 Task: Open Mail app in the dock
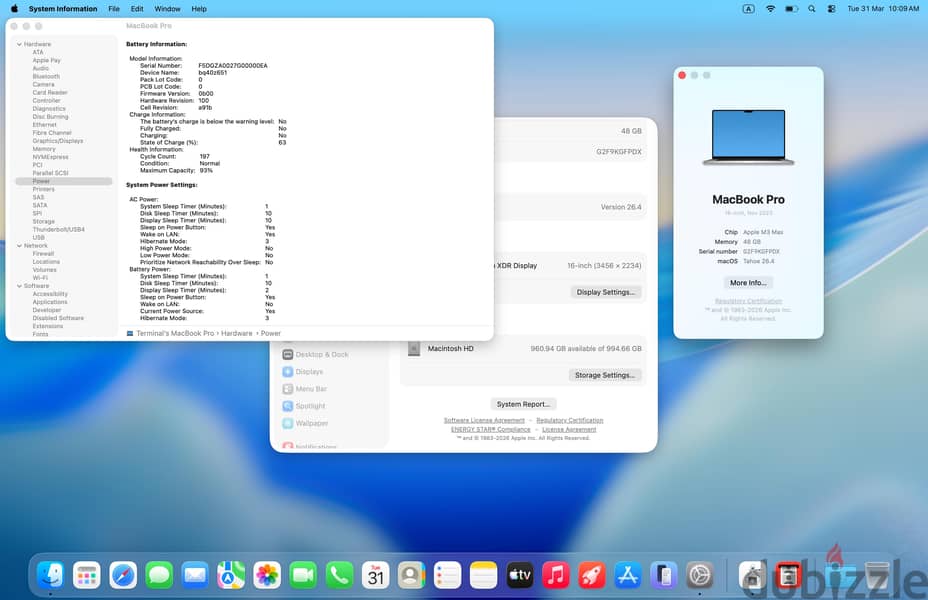pyautogui.click(x=195, y=575)
